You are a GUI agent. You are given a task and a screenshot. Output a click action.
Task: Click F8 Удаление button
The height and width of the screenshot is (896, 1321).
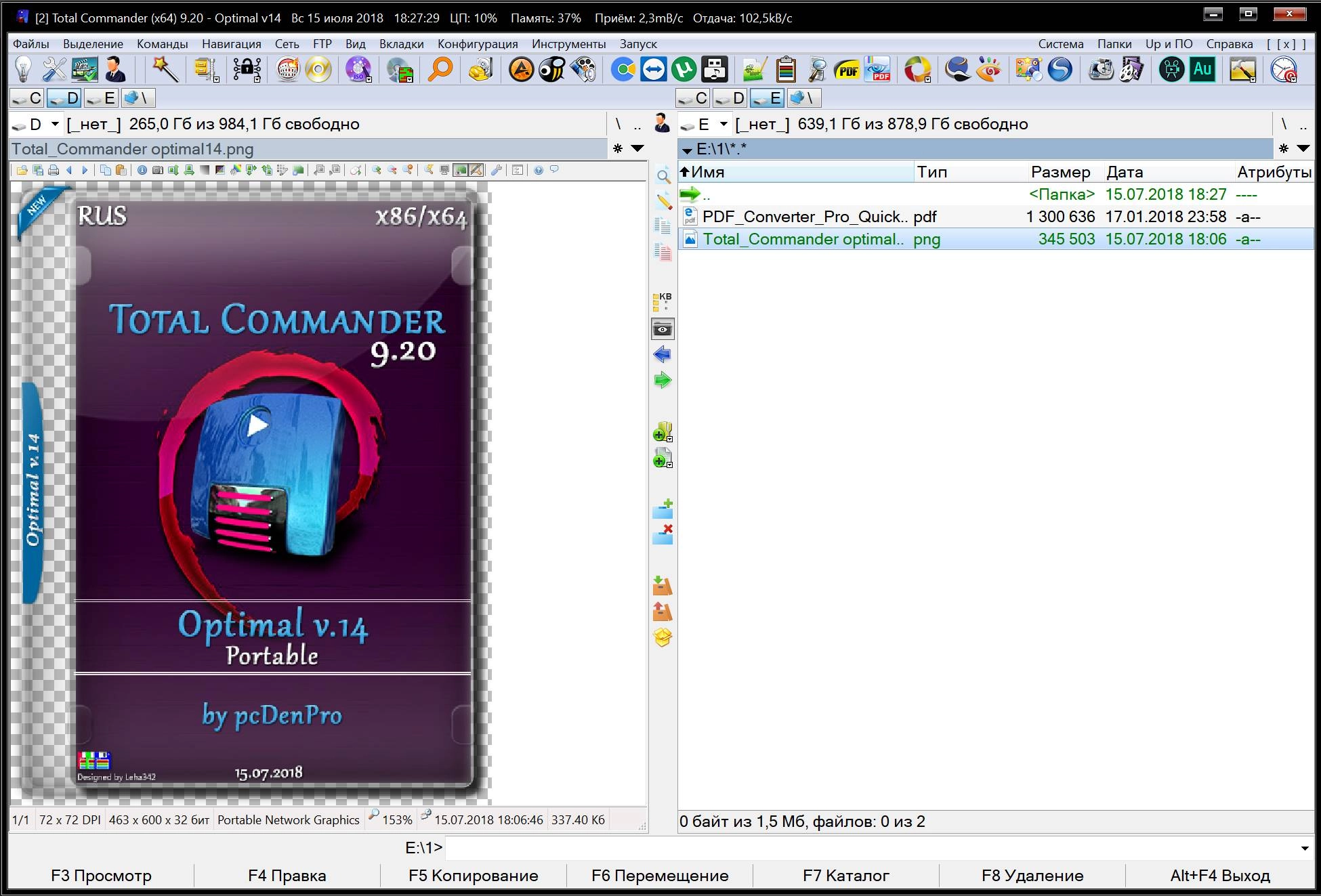point(1032,876)
